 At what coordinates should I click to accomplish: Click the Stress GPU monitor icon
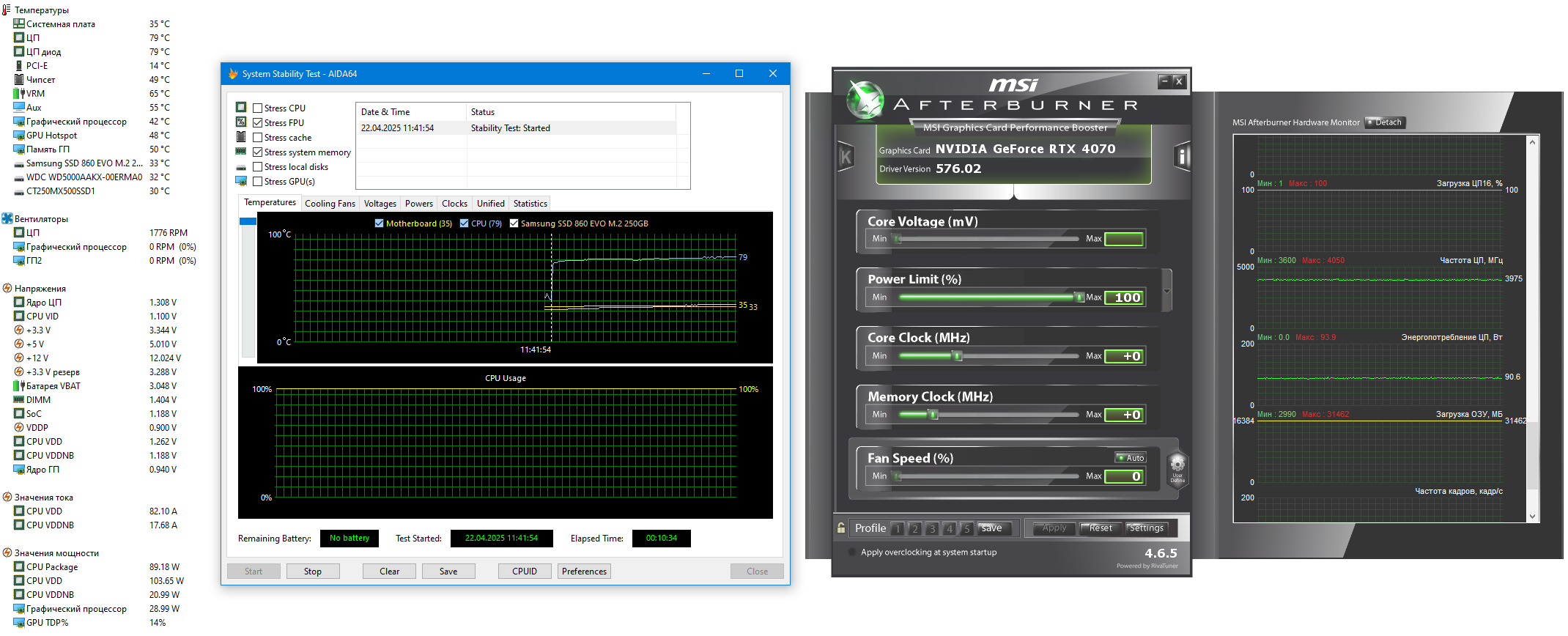[241, 181]
